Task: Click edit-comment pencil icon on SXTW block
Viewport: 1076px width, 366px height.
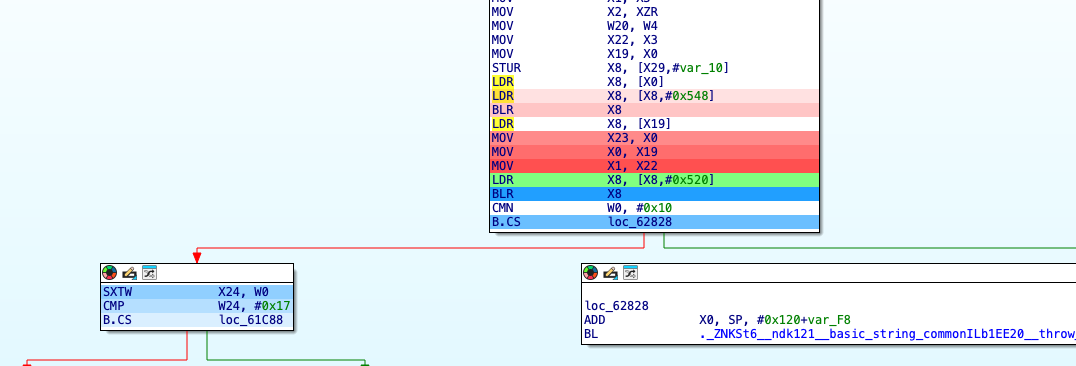Action: point(129,273)
